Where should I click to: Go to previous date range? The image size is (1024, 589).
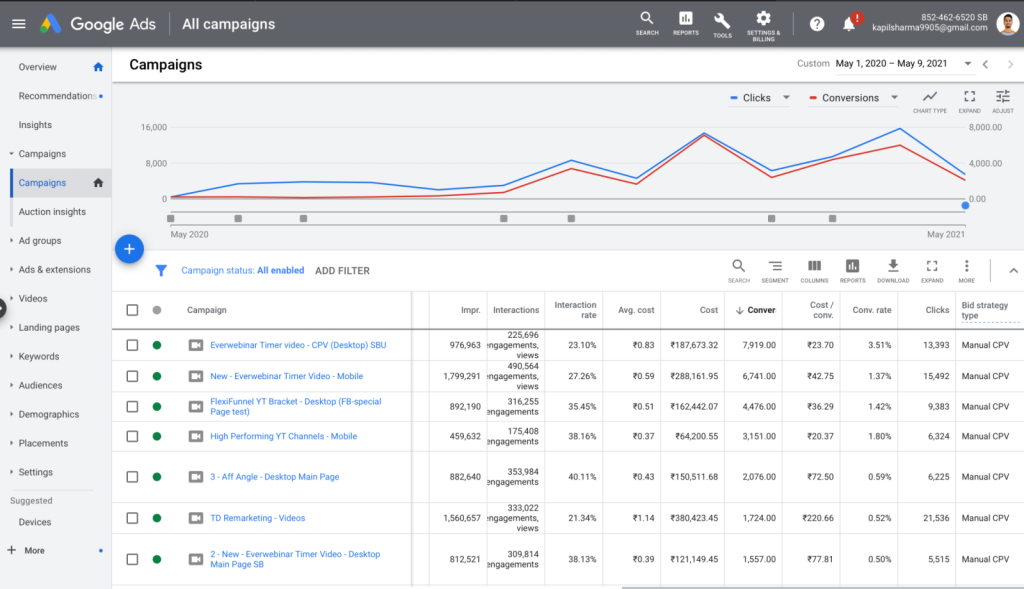click(985, 64)
